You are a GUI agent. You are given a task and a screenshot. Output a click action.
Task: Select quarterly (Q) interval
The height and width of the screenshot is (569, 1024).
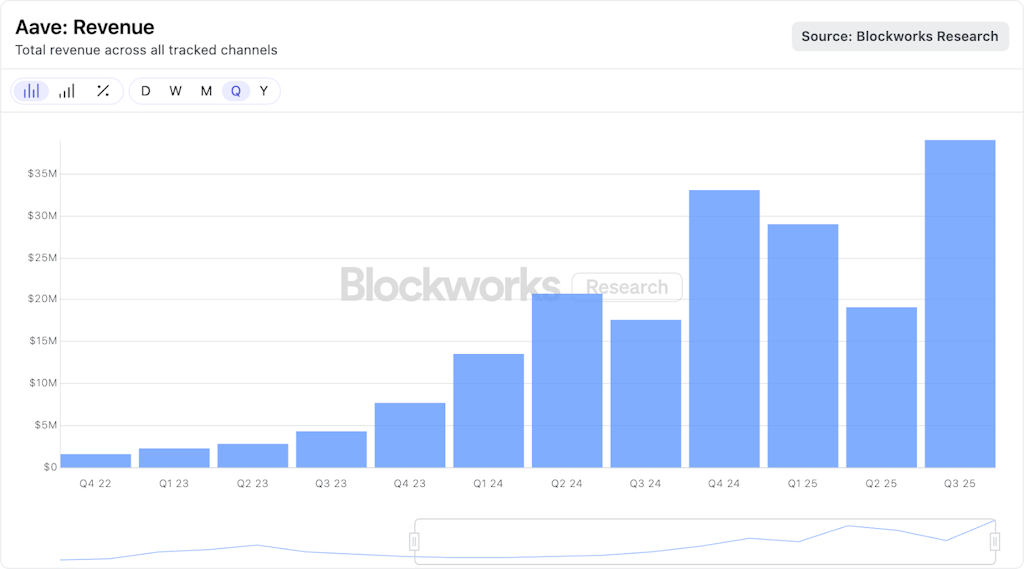tap(236, 91)
